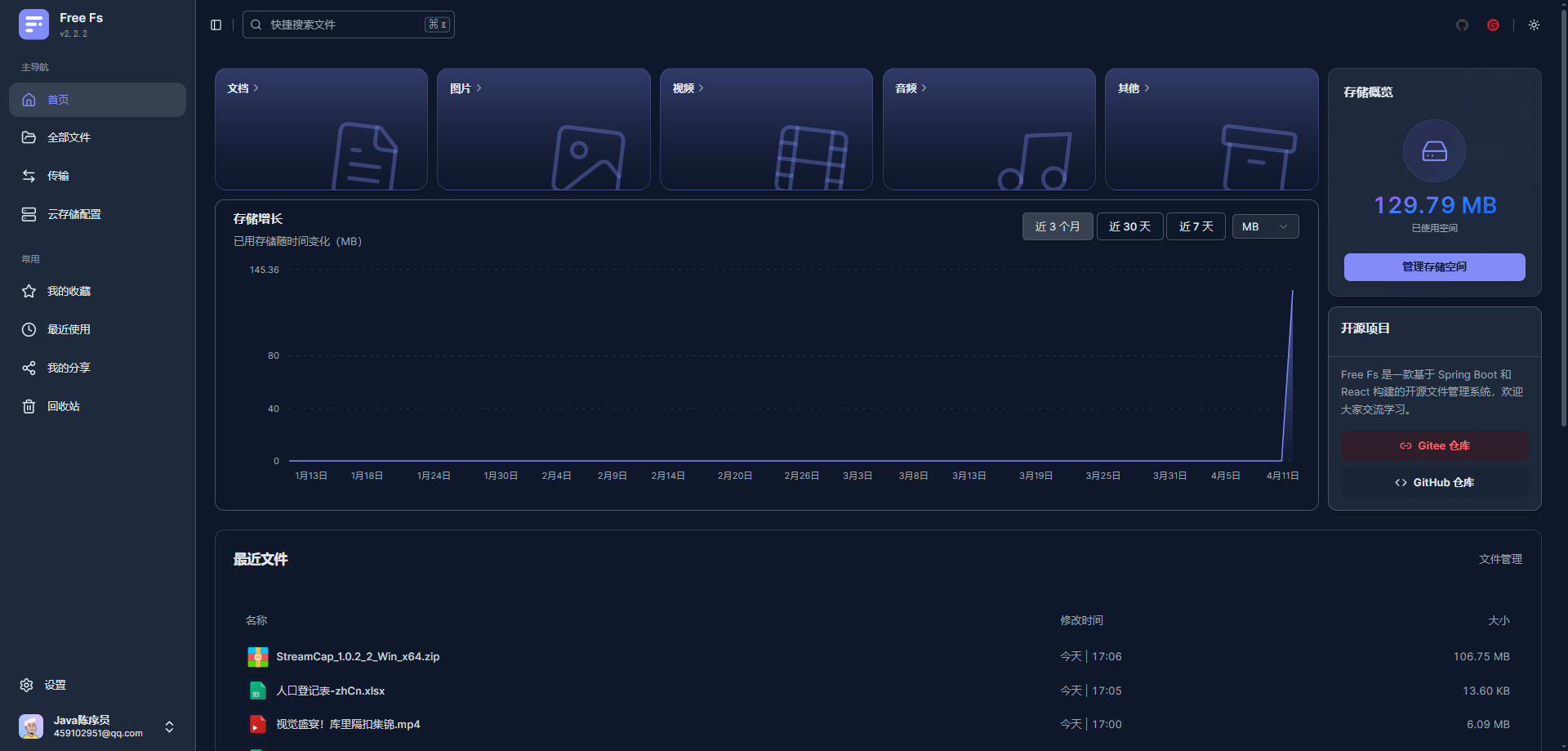
Task: Click the mp4 video file icon
Action: 257,724
